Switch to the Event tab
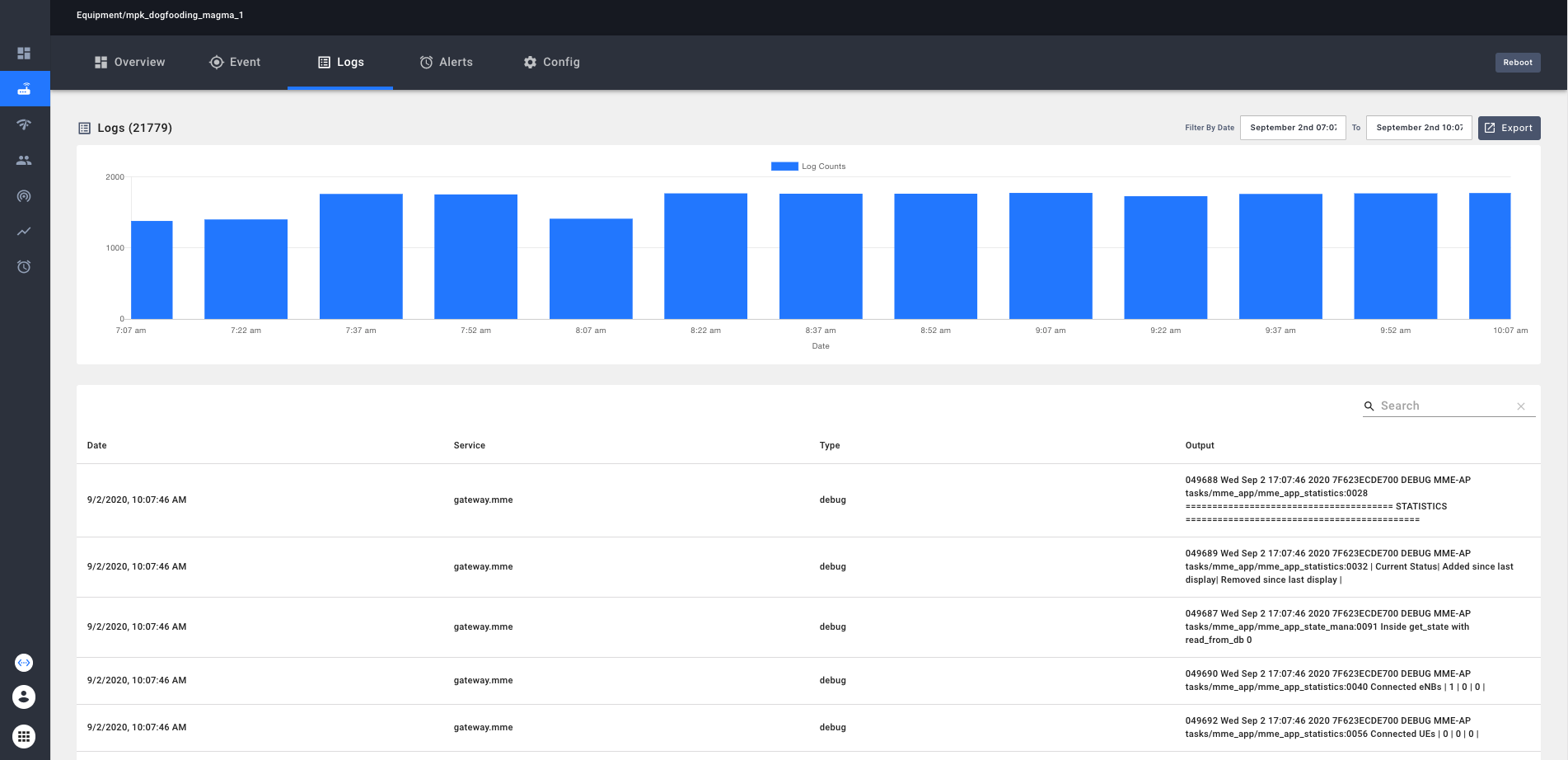 (235, 63)
